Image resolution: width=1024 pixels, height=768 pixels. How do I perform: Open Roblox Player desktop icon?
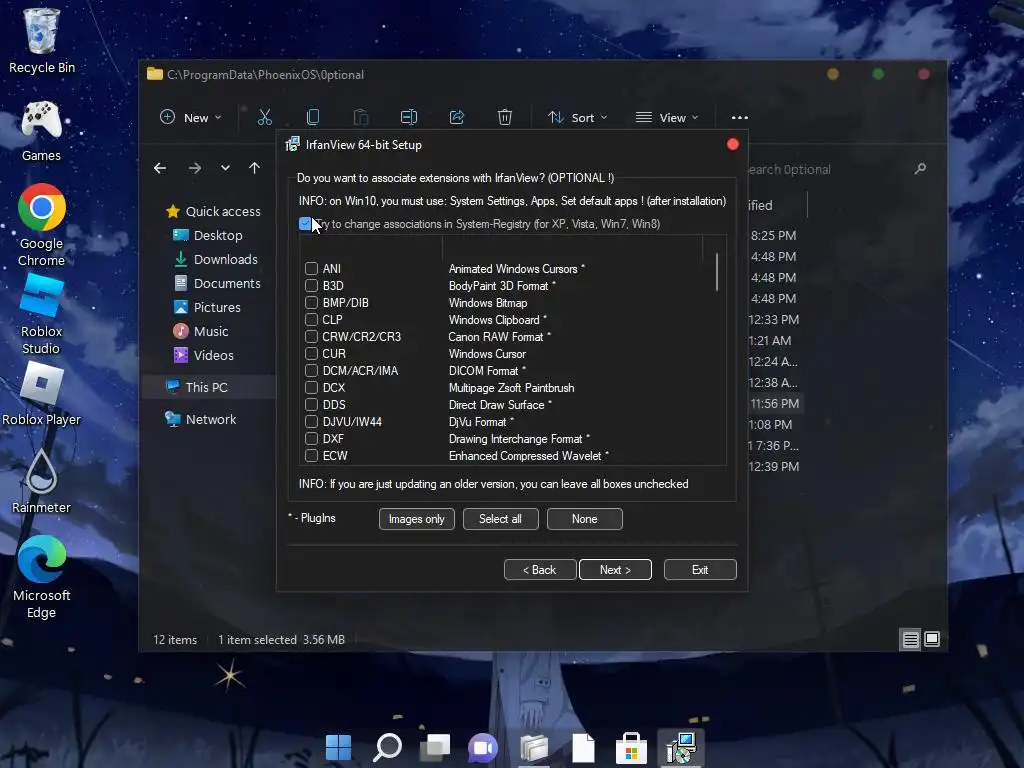click(x=41, y=394)
